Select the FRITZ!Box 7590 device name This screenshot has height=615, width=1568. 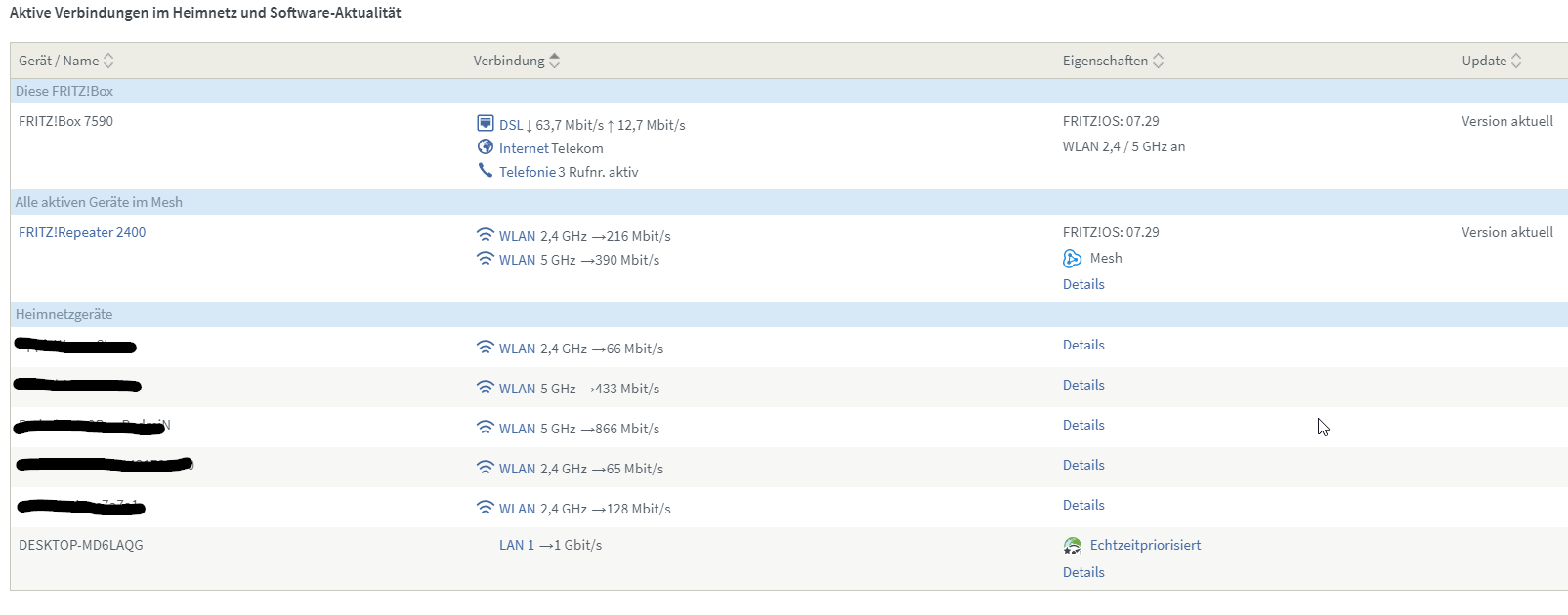tap(65, 121)
